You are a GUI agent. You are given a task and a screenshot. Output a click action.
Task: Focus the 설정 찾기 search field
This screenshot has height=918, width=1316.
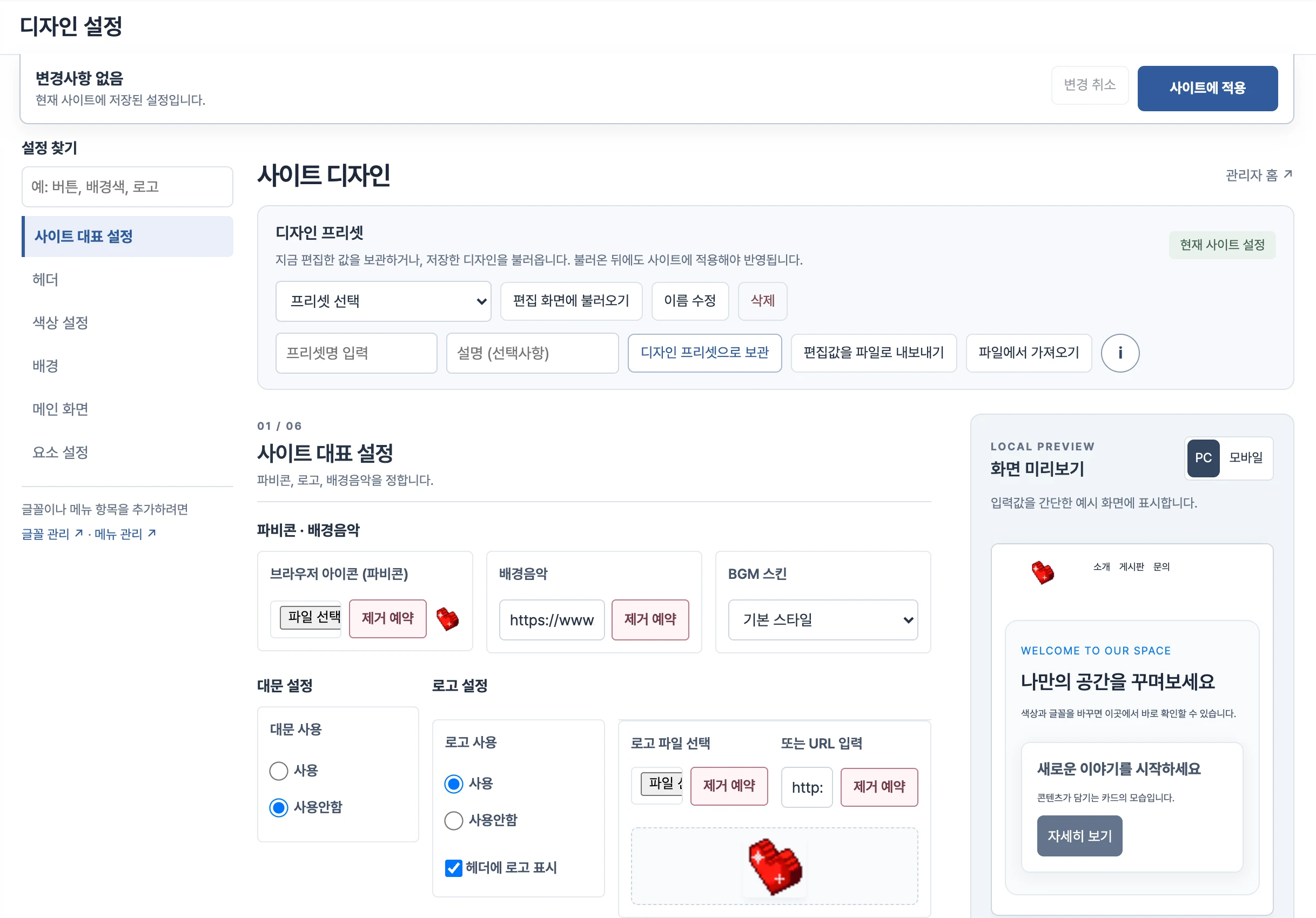click(127, 187)
